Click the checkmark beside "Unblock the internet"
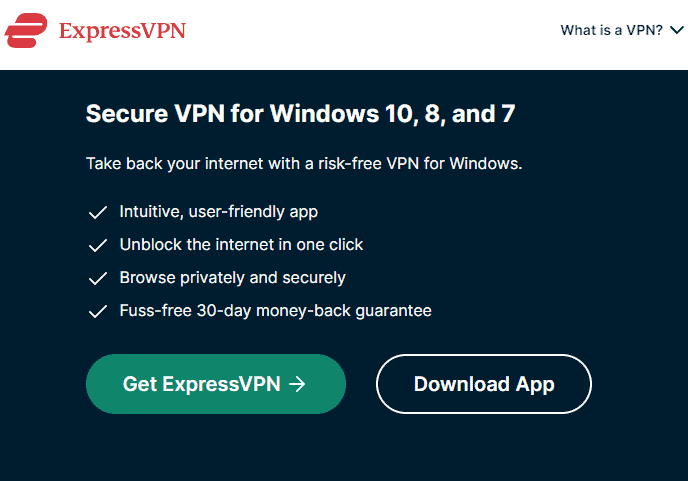688x481 pixels. click(98, 245)
